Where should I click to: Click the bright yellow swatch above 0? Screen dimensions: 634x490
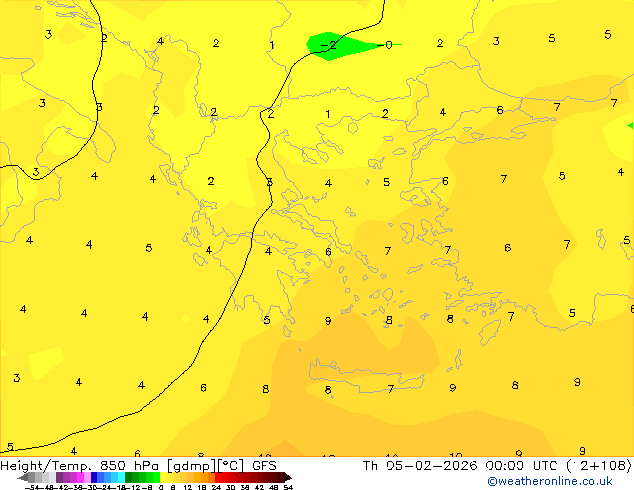[x=163, y=477]
